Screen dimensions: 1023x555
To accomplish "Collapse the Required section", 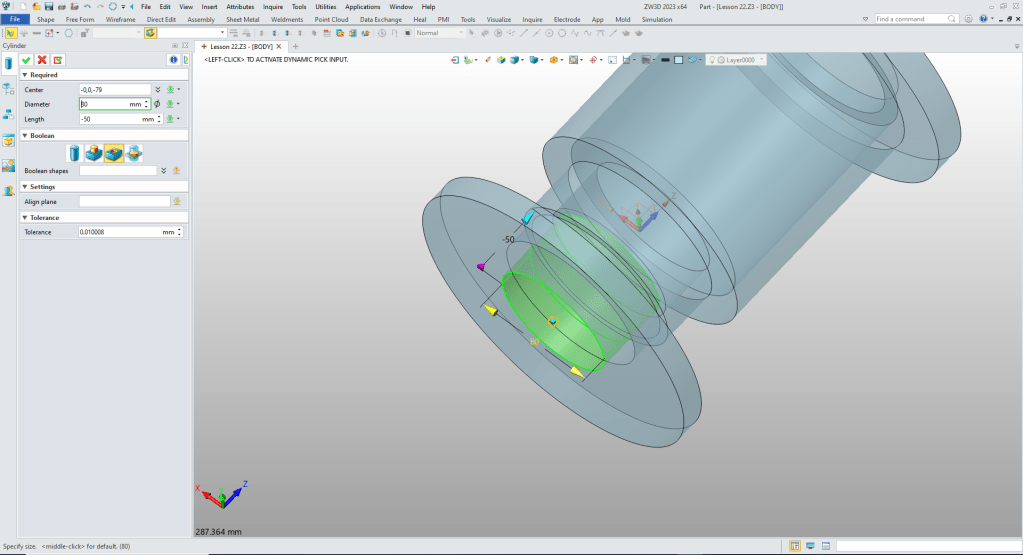I will [x=24, y=75].
